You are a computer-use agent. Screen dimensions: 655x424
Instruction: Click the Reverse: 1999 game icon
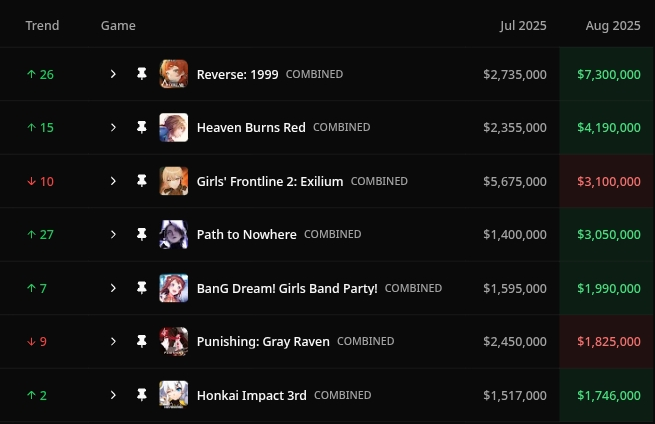[x=173, y=74]
